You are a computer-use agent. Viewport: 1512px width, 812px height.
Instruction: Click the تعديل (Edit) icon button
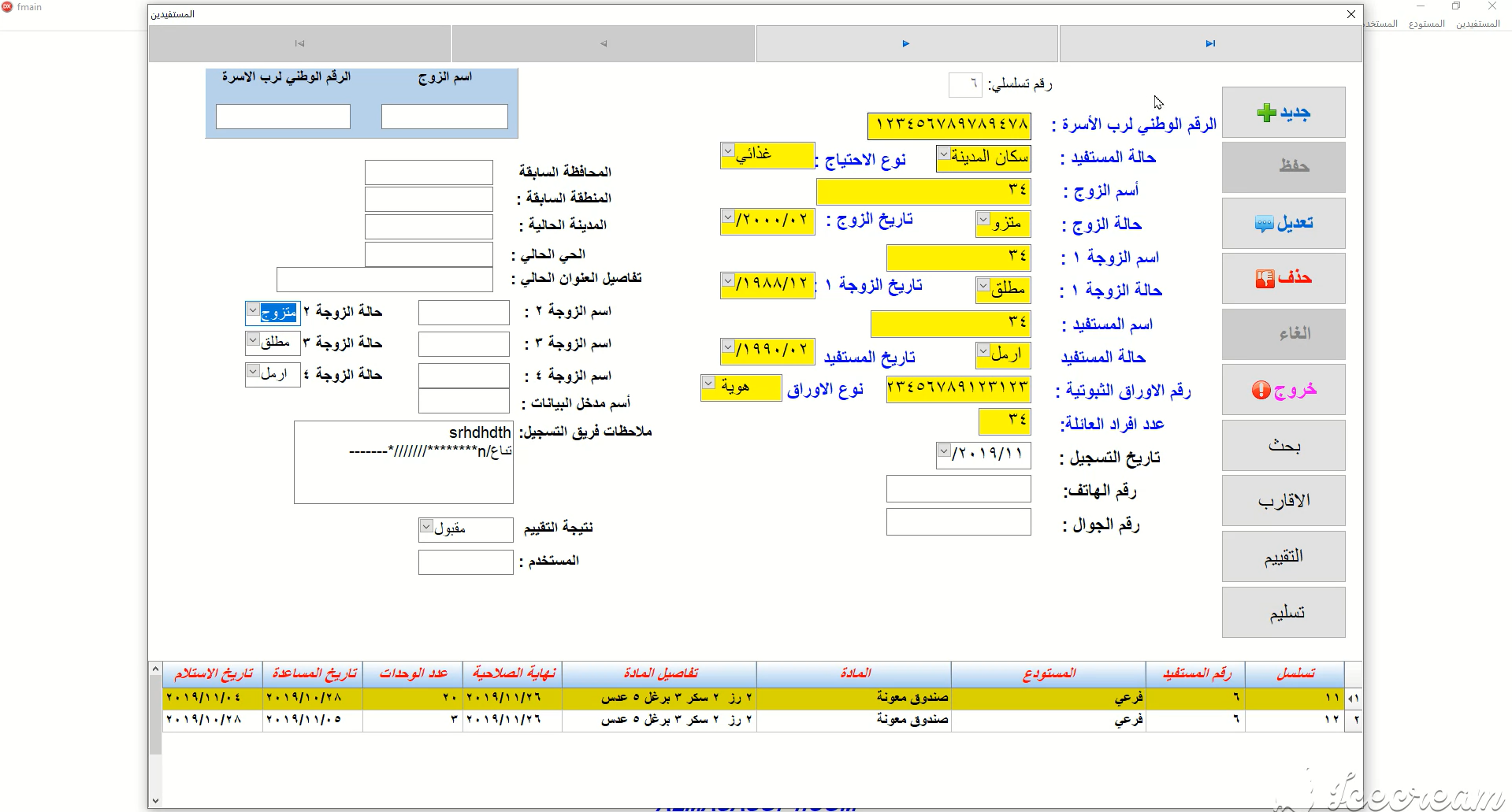click(x=1282, y=223)
